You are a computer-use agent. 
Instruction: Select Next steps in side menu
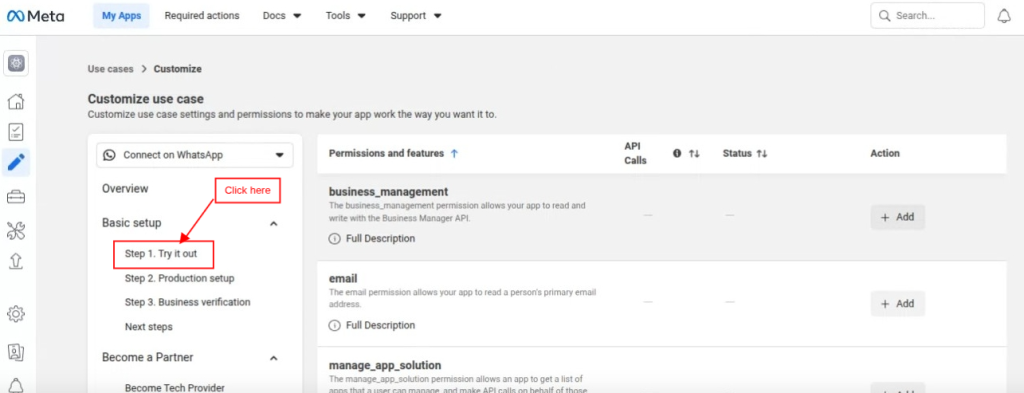point(149,326)
